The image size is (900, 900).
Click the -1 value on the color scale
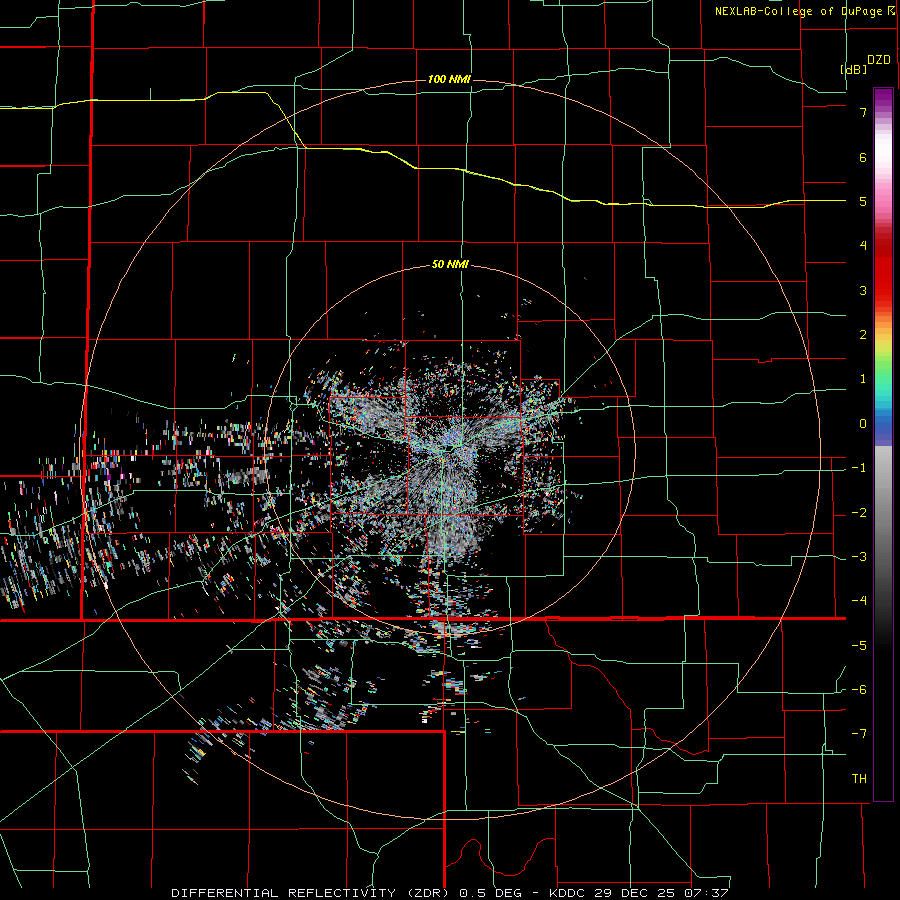click(x=859, y=468)
